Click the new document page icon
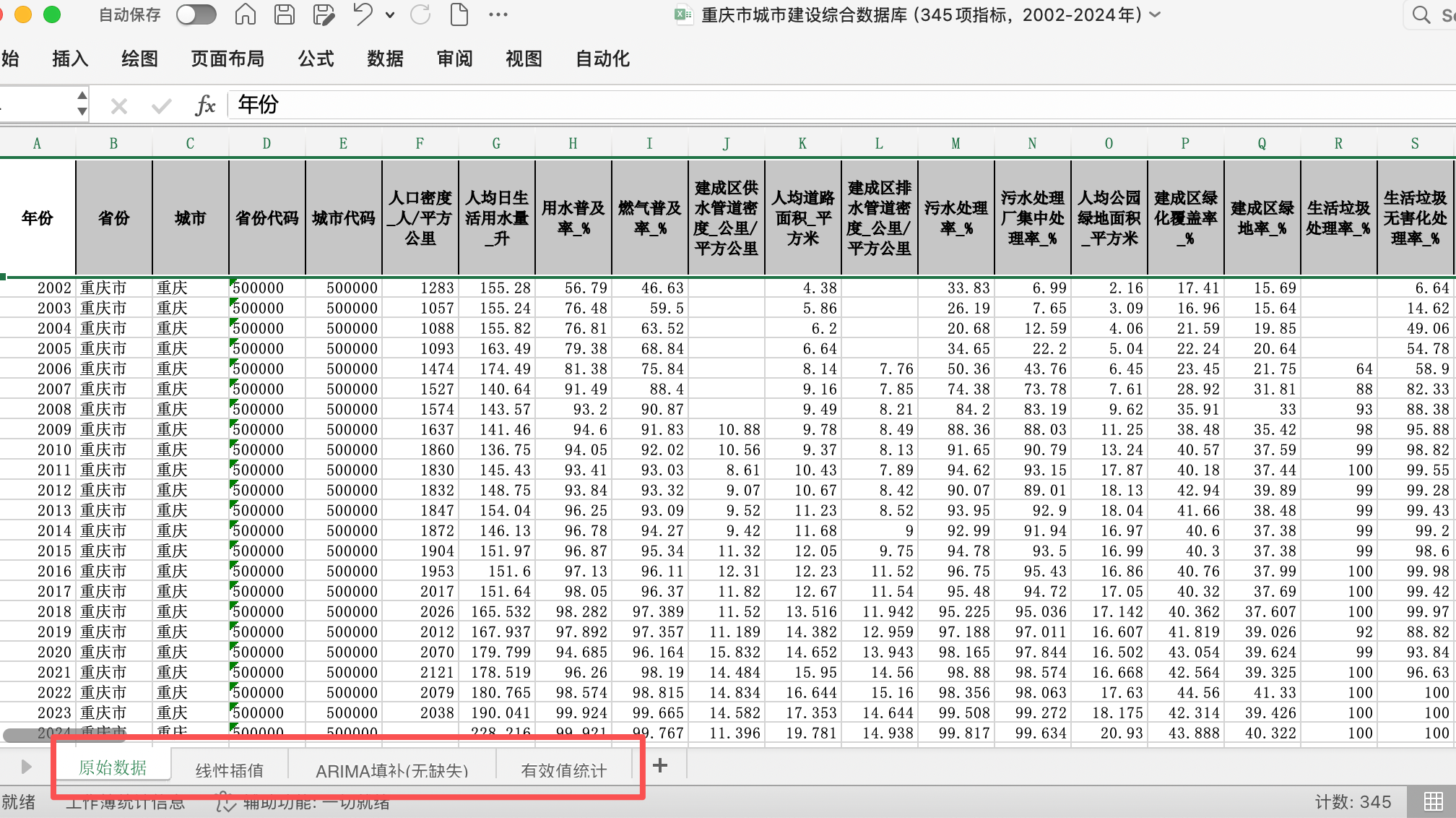Image resolution: width=1456 pixels, height=818 pixels. coord(459,14)
